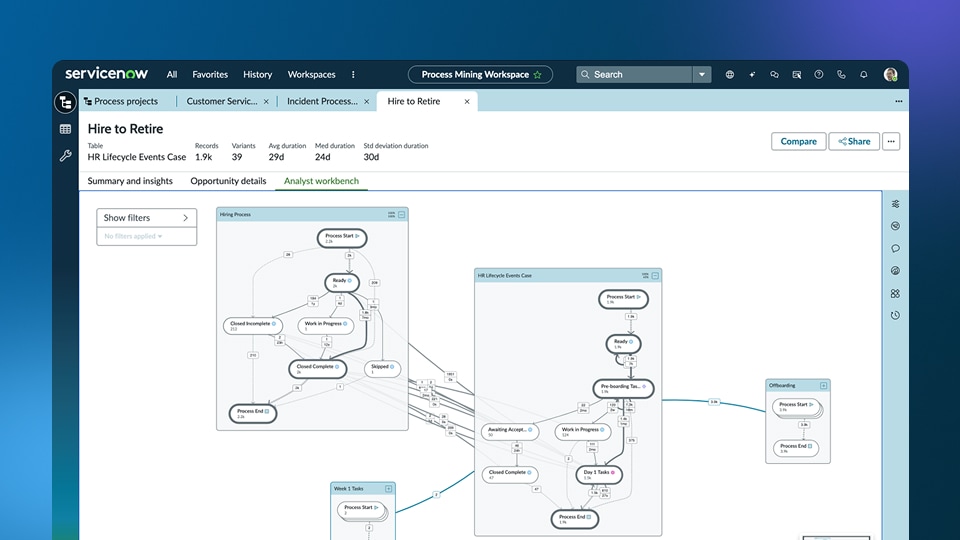Switch to the Process projects tab

[x=121, y=102]
